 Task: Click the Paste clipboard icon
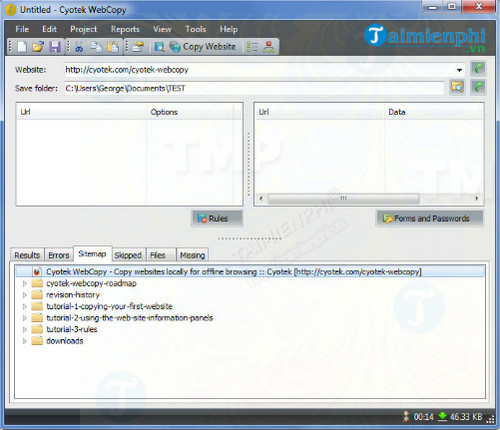(113, 47)
